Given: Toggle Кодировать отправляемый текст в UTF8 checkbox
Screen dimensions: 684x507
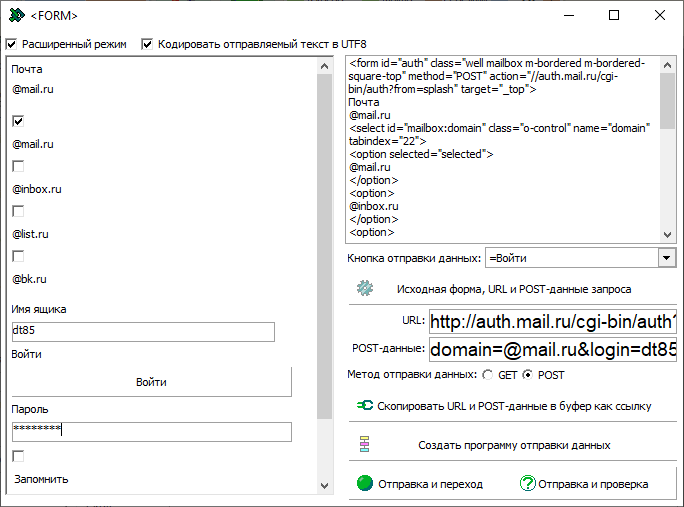Looking at the screenshot, I should (x=147, y=44).
